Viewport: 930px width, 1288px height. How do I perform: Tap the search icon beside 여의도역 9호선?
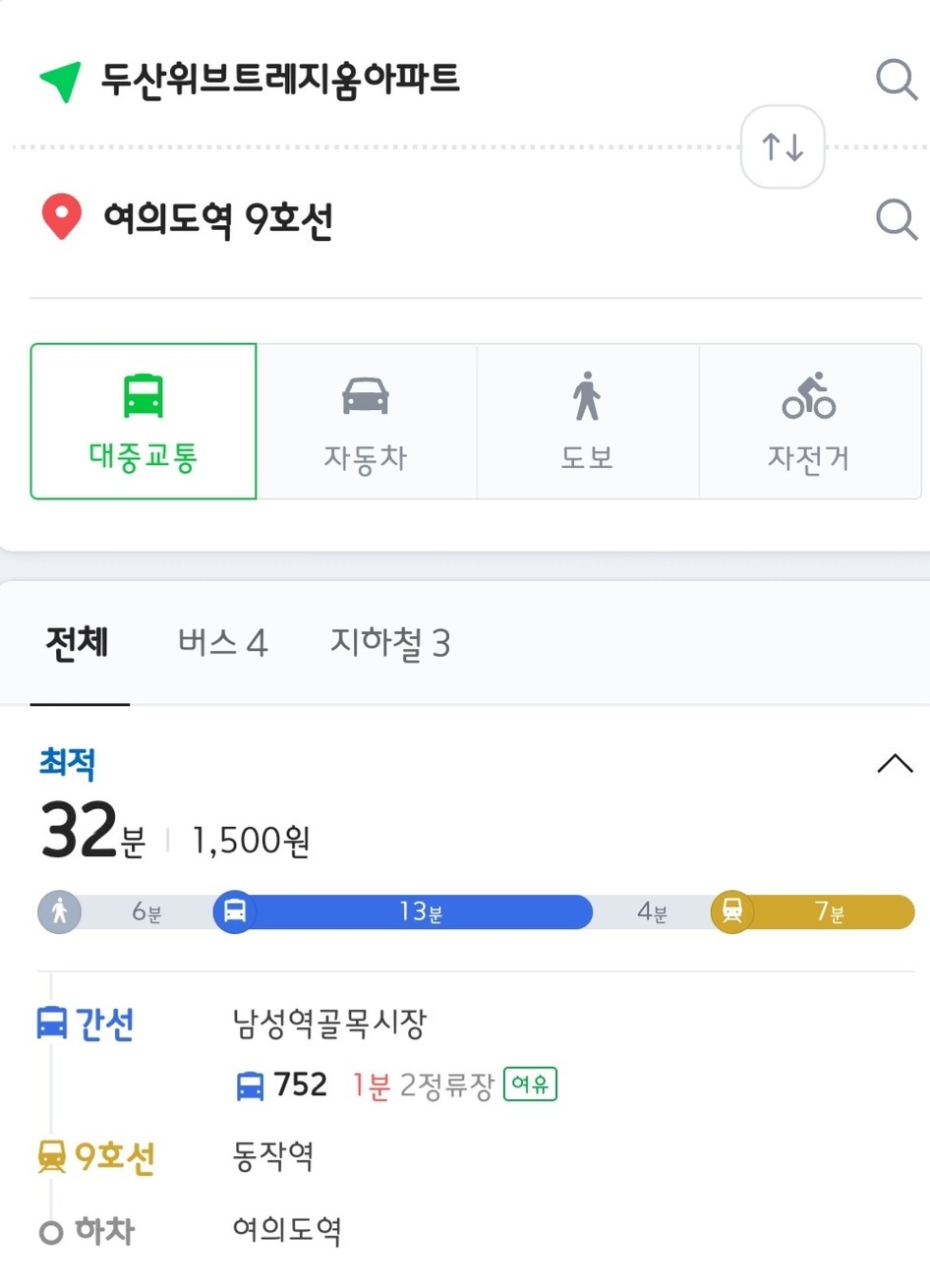point(896,219)
